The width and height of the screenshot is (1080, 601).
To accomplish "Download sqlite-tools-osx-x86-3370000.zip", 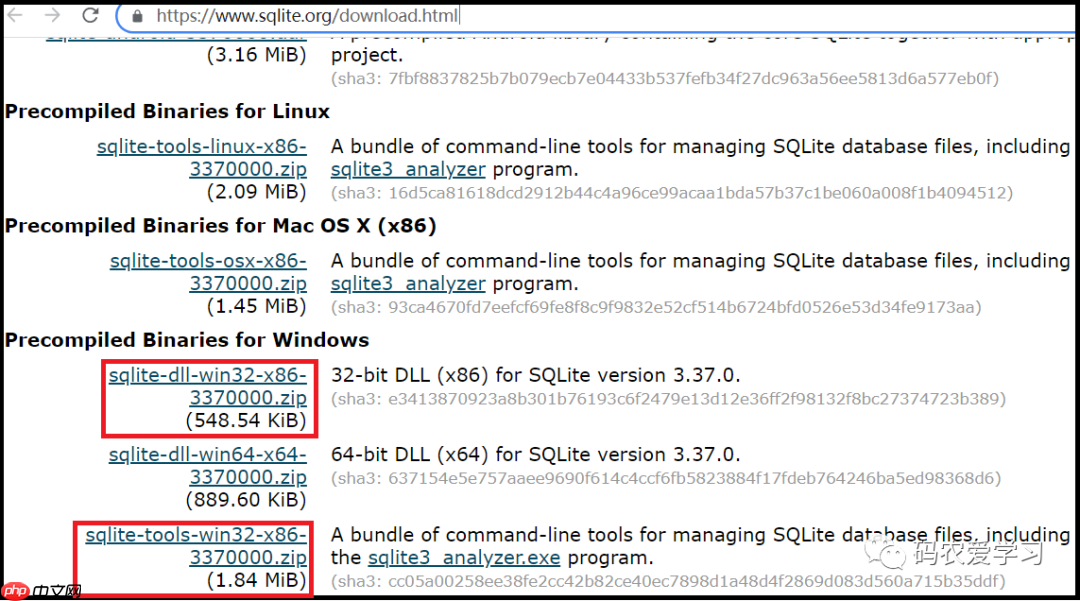I will 208,272.
